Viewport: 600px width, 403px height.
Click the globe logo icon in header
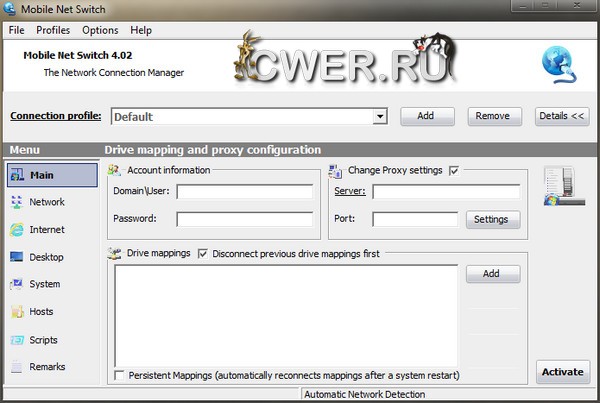pyautogui.click(x=556, y=62)
